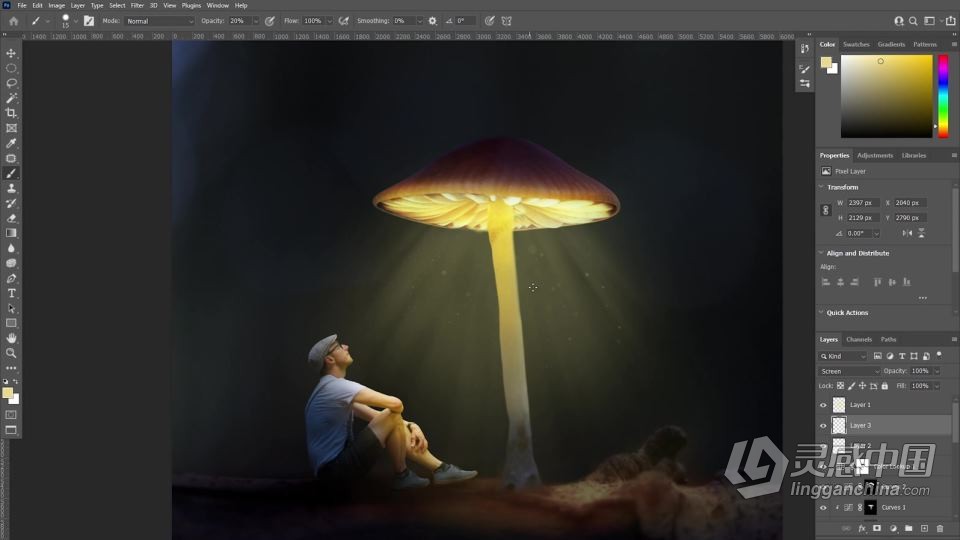Open smoothing options gear icon
Image resolution: width=960 pixels, height=540 pixels.
click(x=432, y=21)
